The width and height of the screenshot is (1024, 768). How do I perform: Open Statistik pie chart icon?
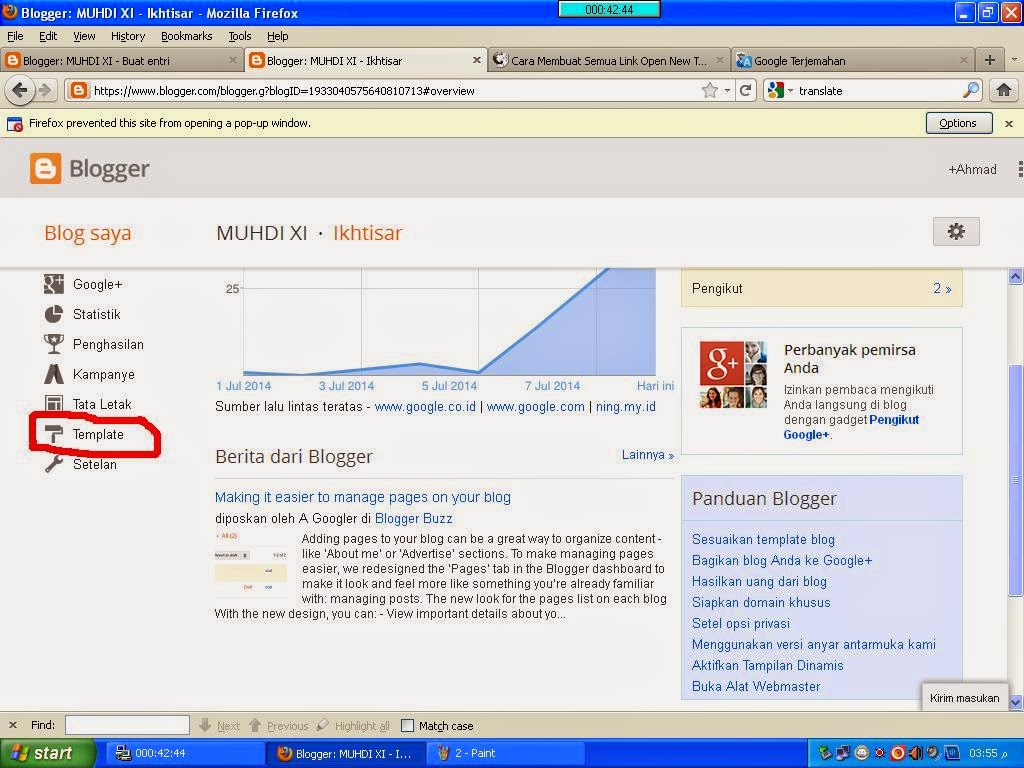point(54,314)
